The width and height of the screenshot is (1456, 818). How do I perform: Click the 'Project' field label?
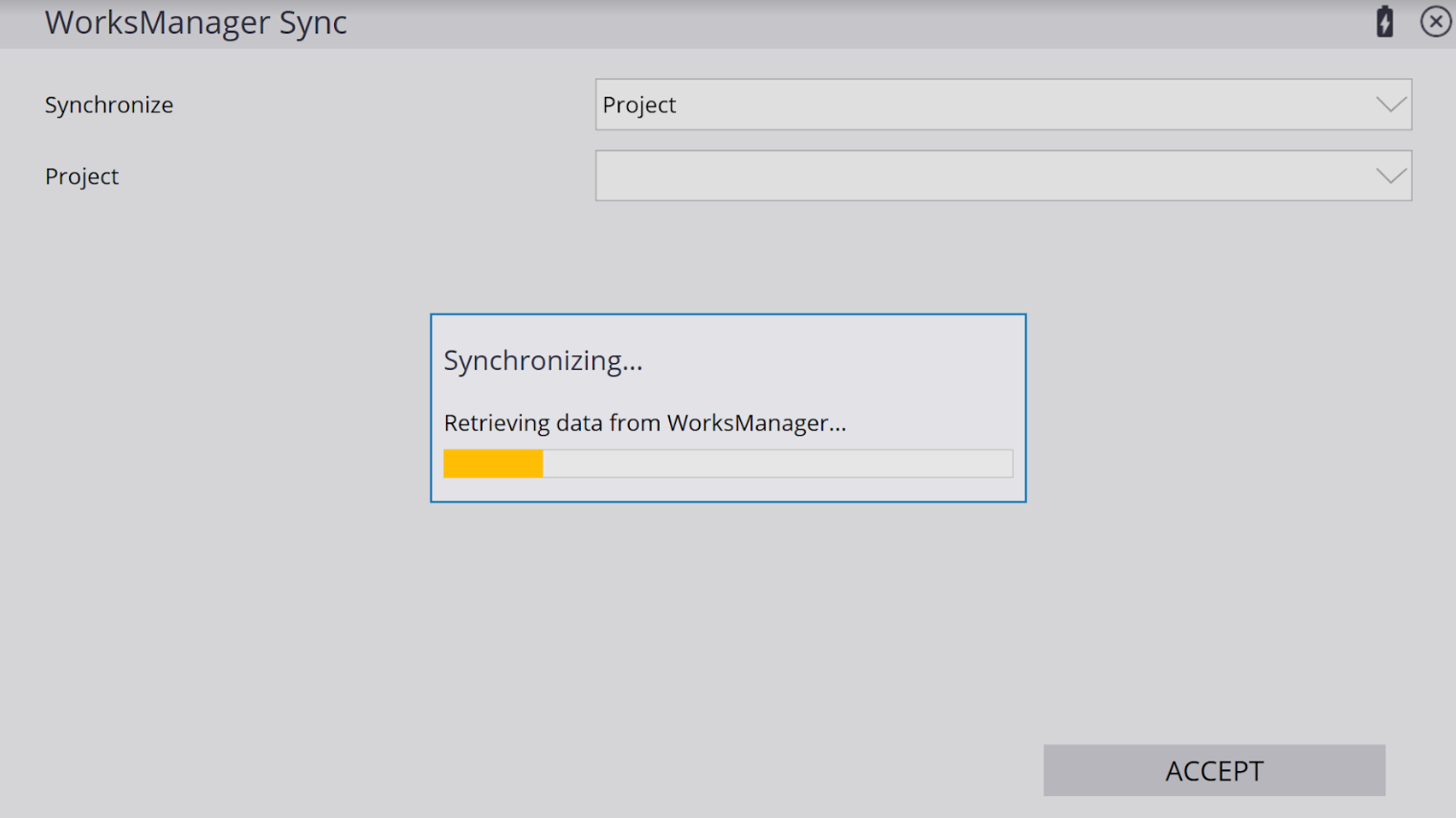[81, 176]
